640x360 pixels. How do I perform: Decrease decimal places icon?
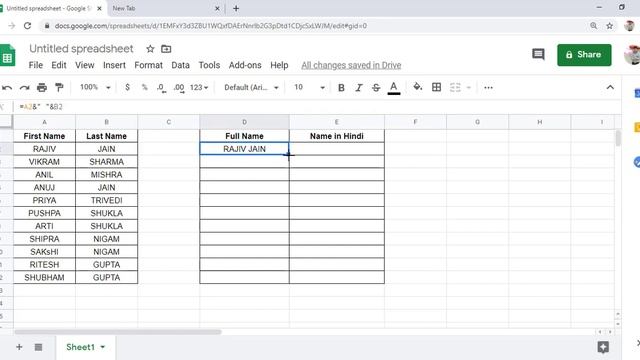click(x=162, y=88)
